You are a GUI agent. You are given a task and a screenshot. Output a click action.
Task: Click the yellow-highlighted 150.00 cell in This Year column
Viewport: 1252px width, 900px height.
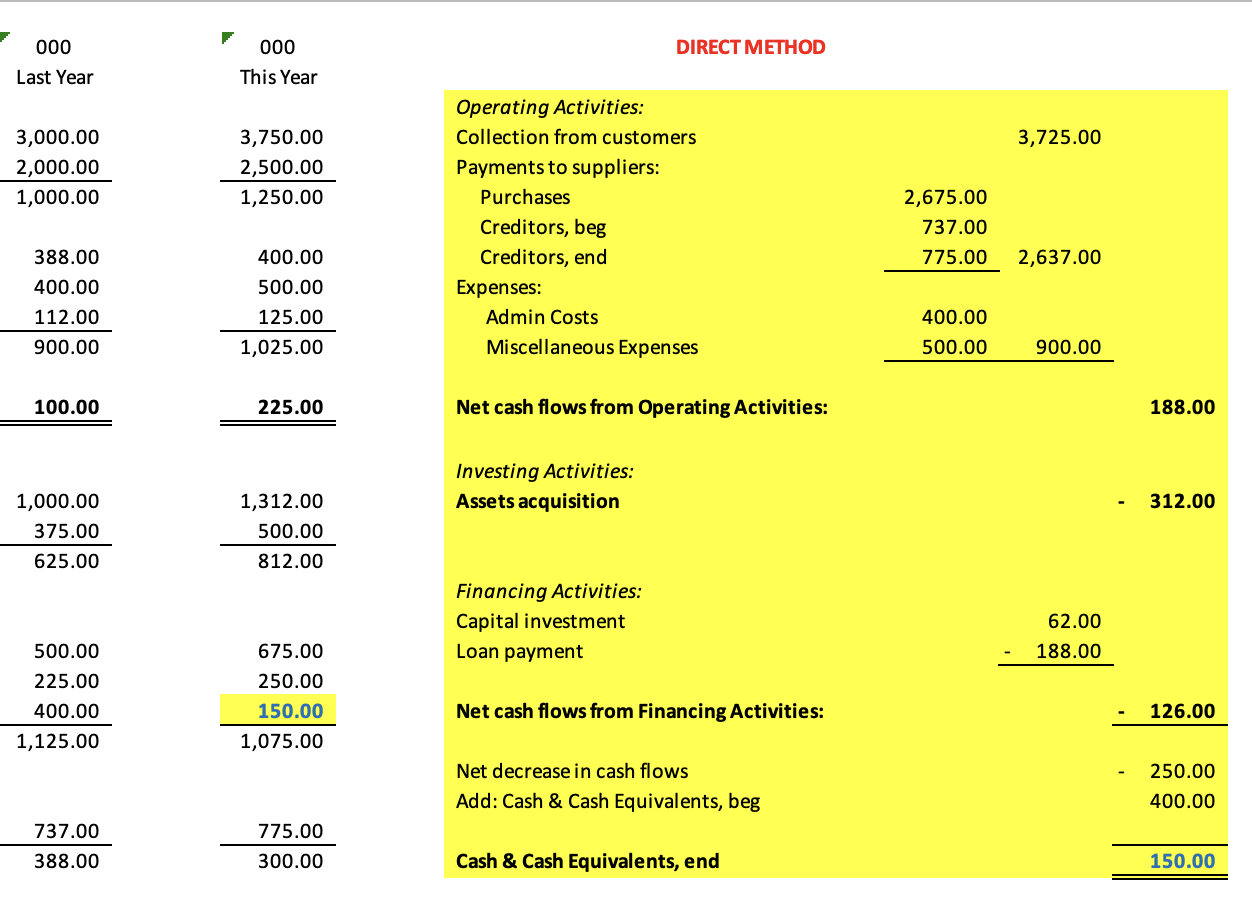[291, 711]
